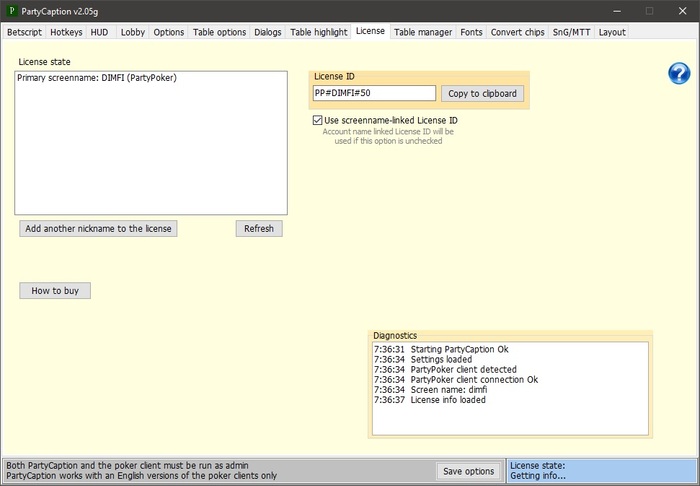Open the Hotkeys tab
The image size is (700, 486).
[66, 32]
